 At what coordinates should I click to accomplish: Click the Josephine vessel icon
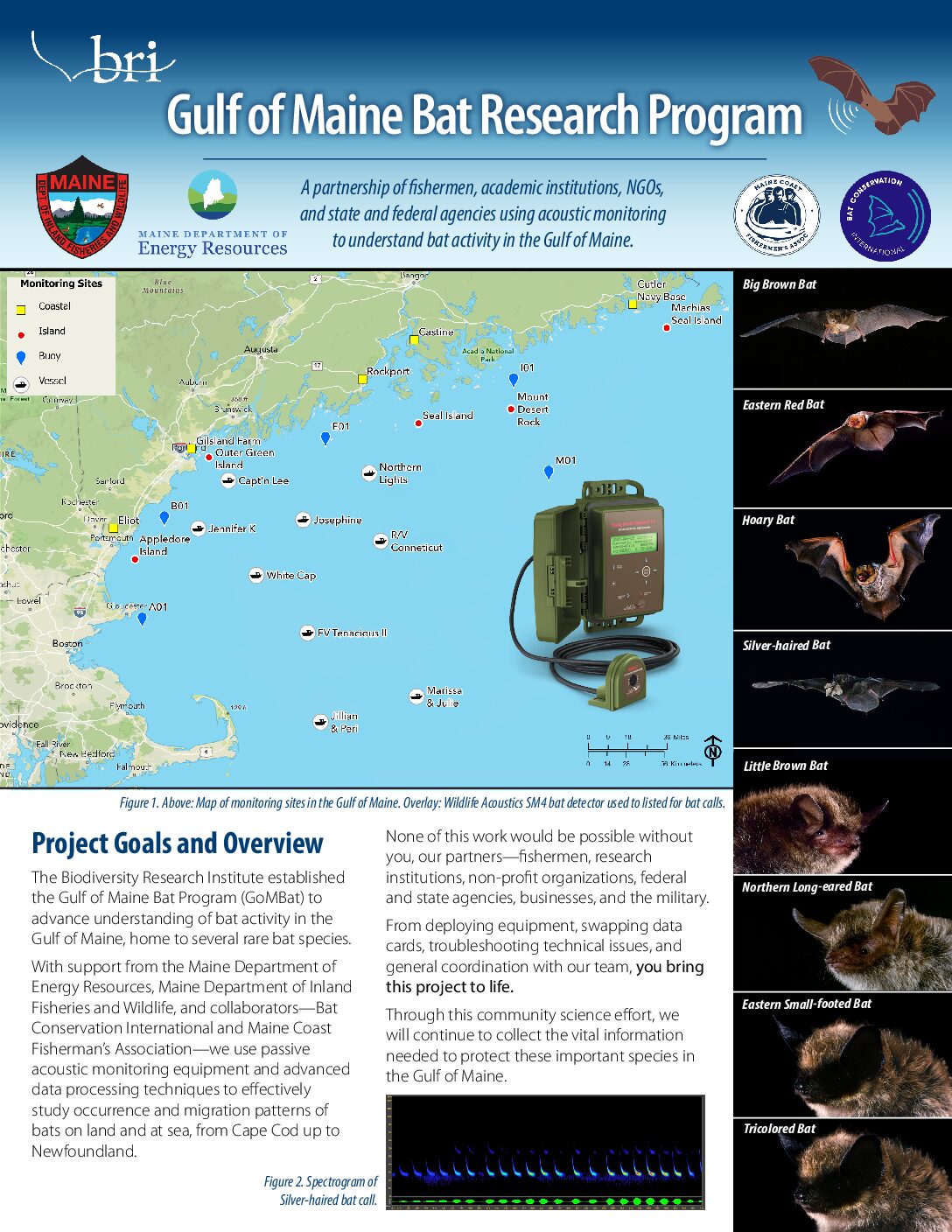tap(303, 520)
